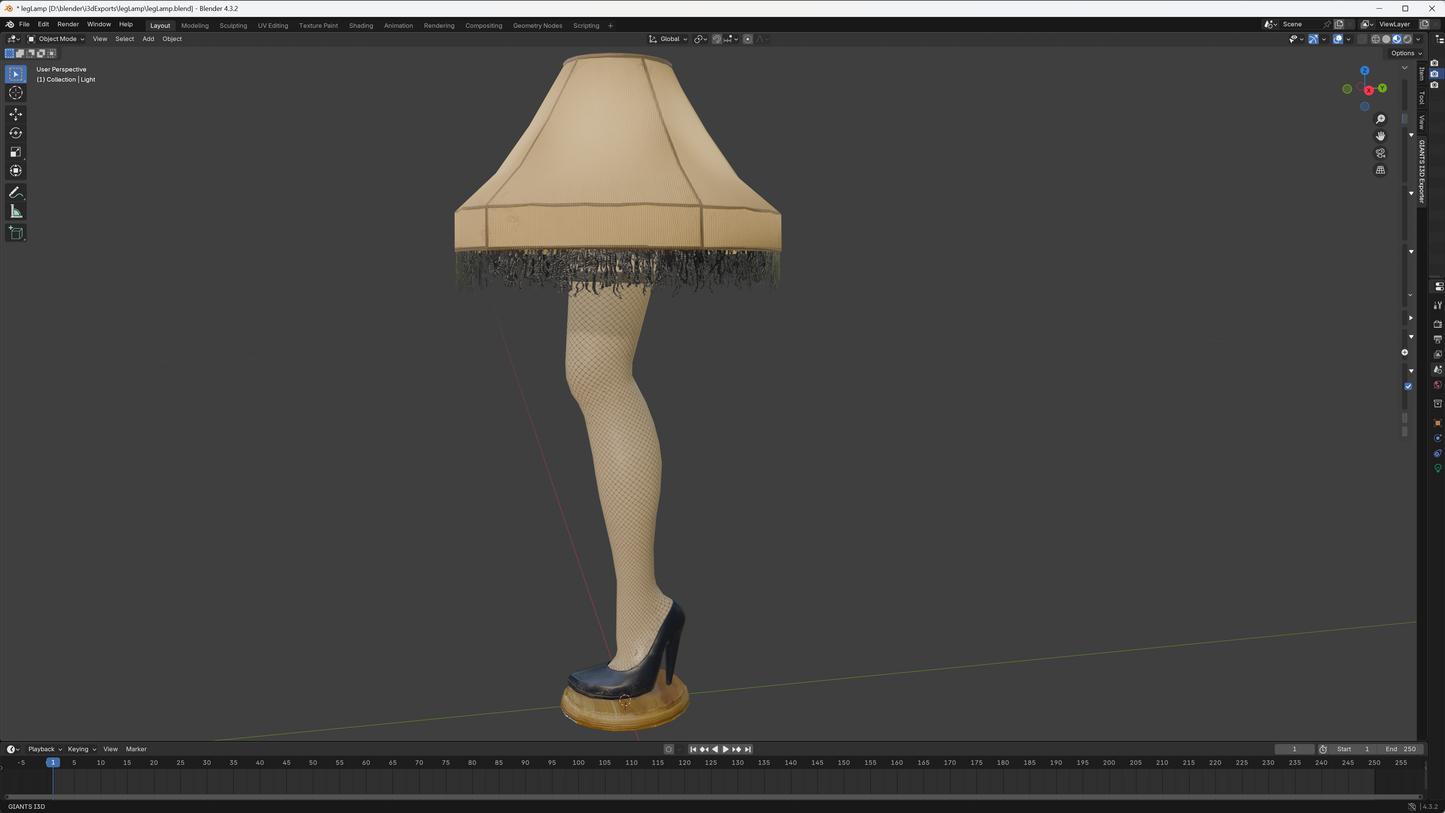Click the current frame number field
This screenshot has height=813, width=1445.
click(x=1294, y=749)
